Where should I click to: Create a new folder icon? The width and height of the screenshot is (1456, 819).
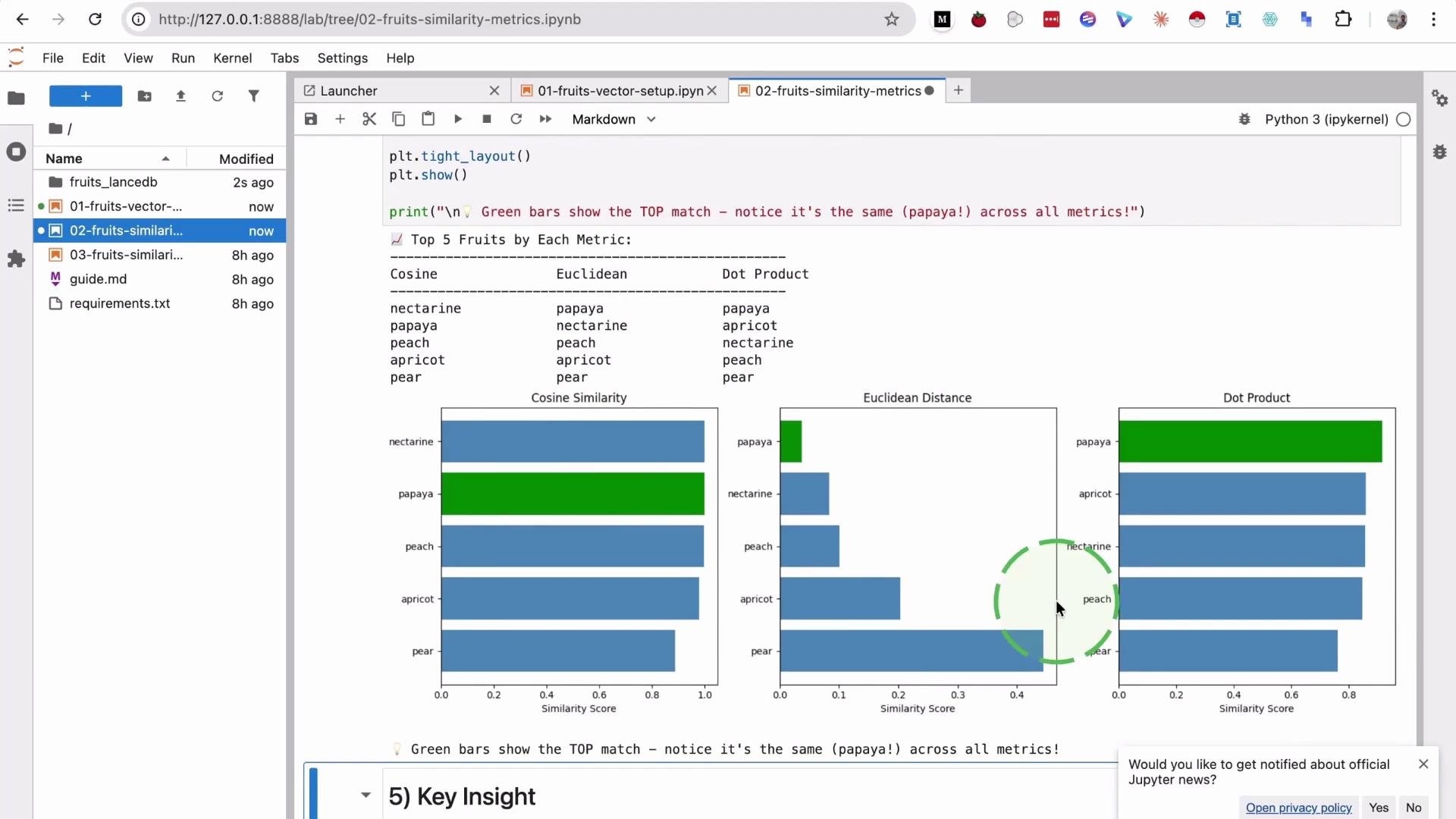pyautogui.click(x=144, y=96)
